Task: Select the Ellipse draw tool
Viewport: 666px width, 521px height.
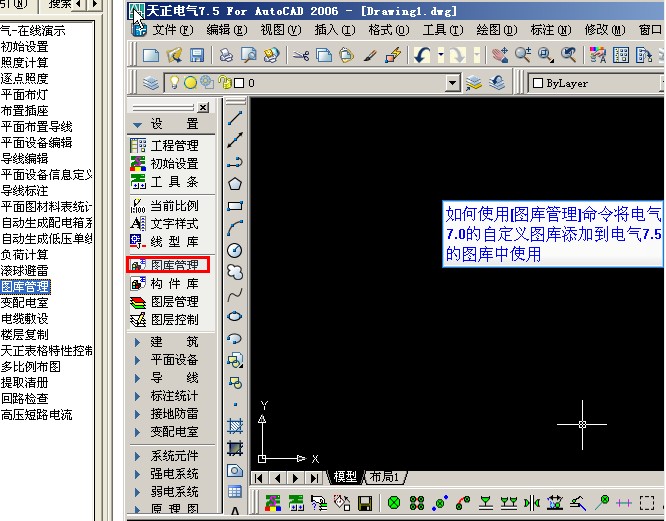Action: (235, 316)
